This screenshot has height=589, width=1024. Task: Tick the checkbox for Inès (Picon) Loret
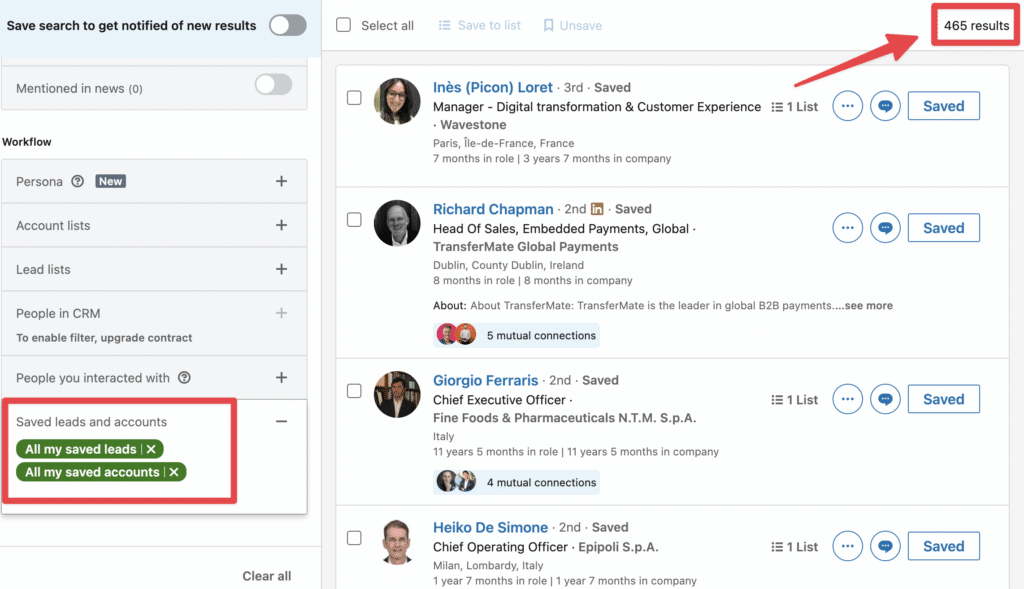[354, 98]
